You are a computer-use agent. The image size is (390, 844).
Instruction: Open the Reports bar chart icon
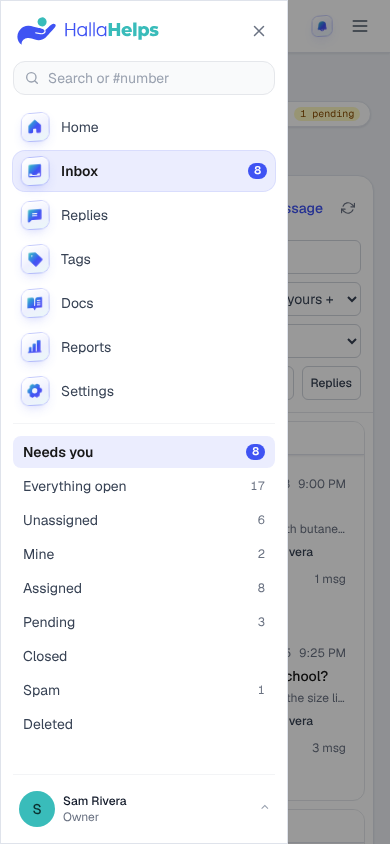[x=35, y=347]
